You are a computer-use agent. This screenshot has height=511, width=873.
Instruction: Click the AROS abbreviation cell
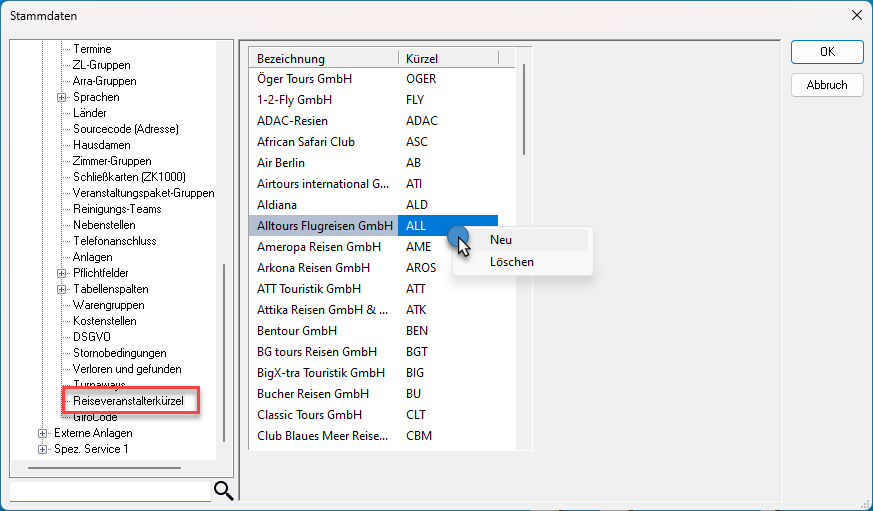(x=421, y=268)
